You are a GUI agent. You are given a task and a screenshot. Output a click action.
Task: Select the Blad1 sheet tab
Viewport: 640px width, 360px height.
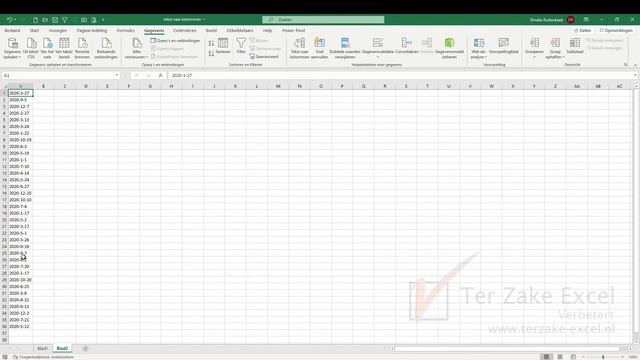click(x=43, y=349)
